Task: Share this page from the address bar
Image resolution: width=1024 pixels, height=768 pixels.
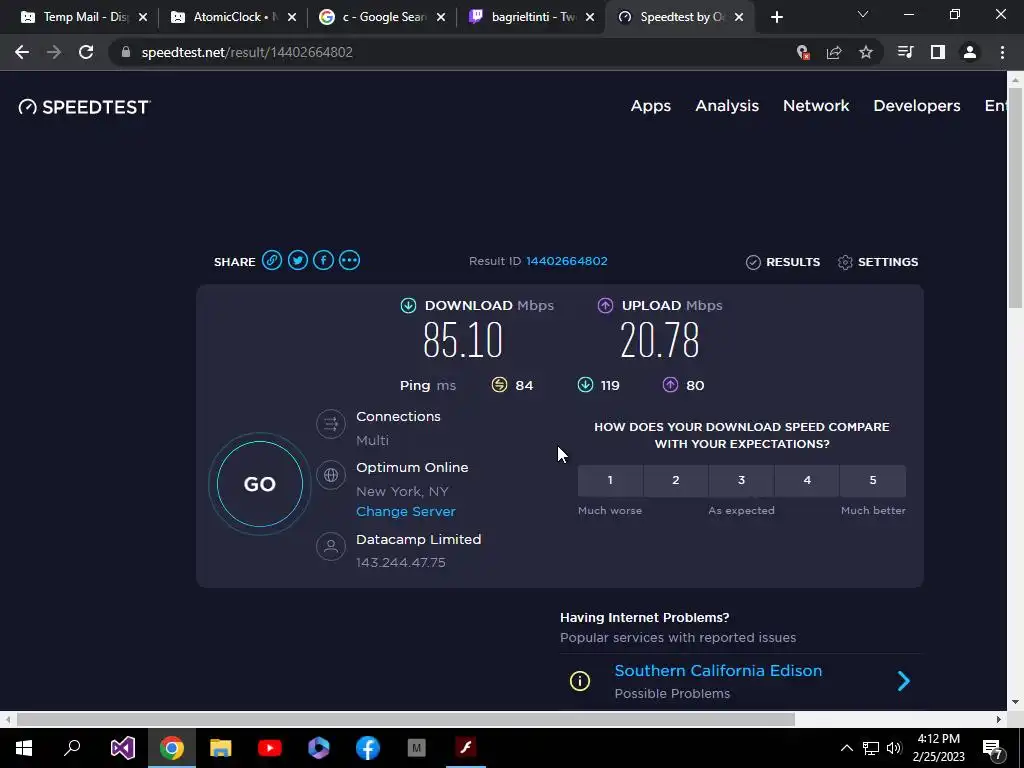Action: (834, 52)
